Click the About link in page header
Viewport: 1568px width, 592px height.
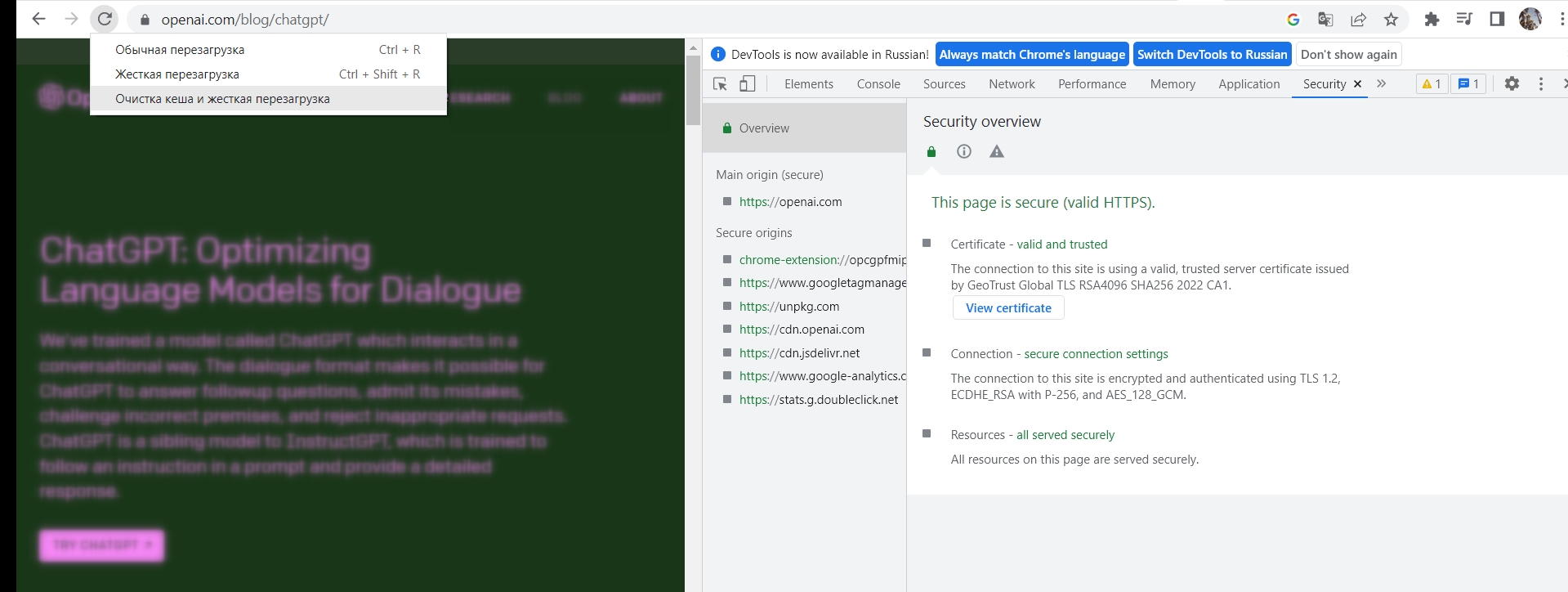click(x=641, y=98)
